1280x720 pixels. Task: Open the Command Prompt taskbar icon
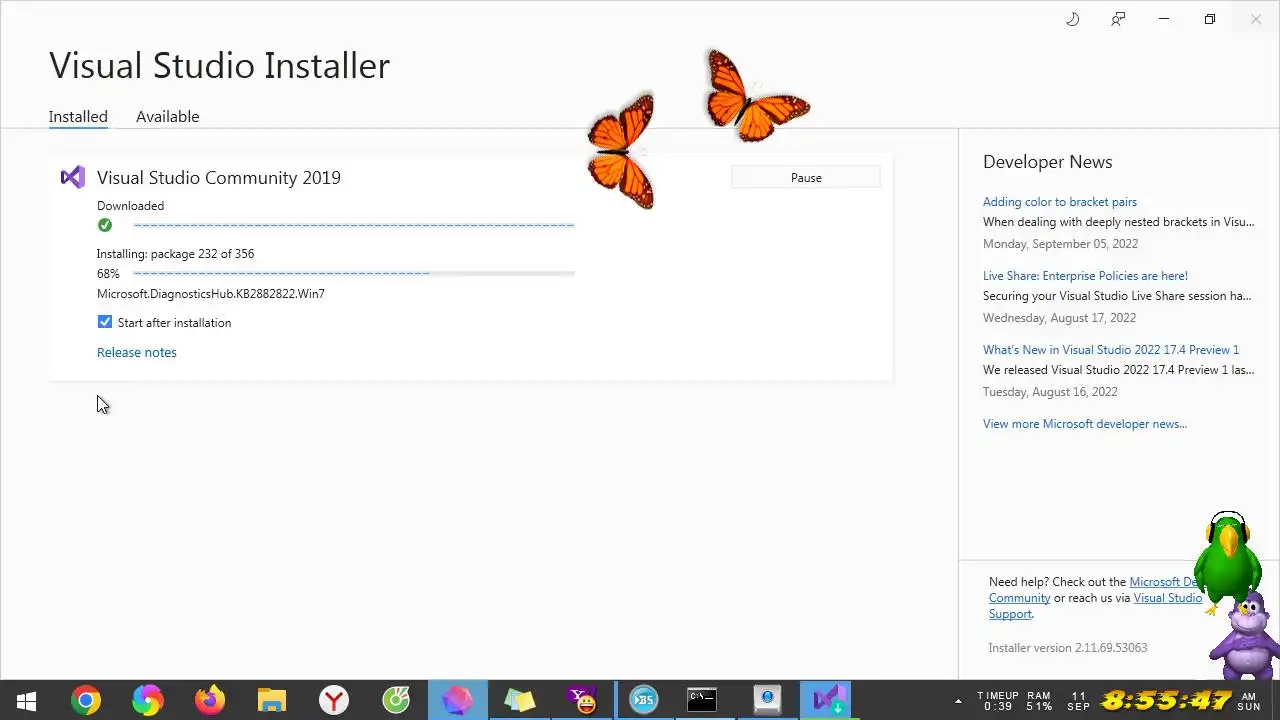tap(702, 700)
